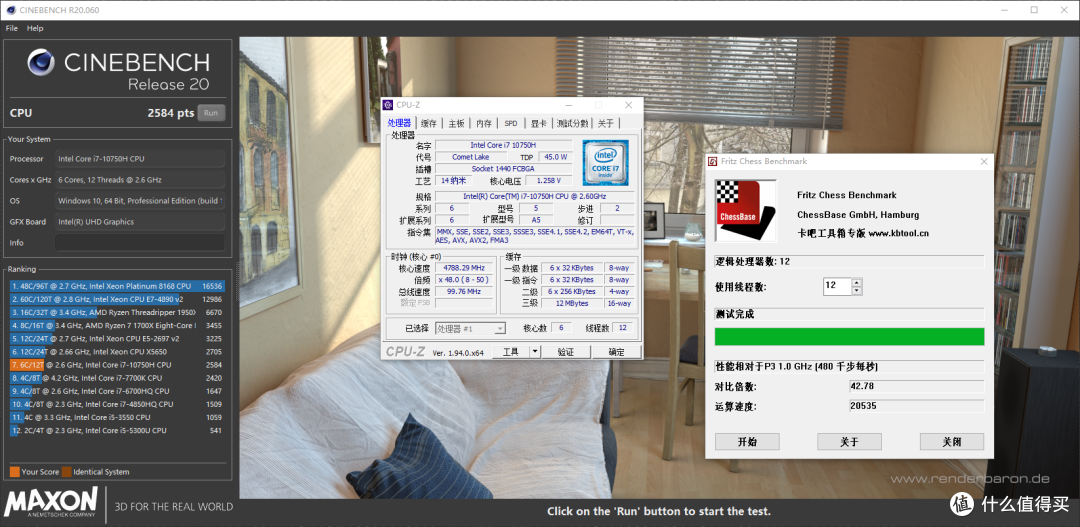Click the 验证 button in CPU-Z

point(565,352)
